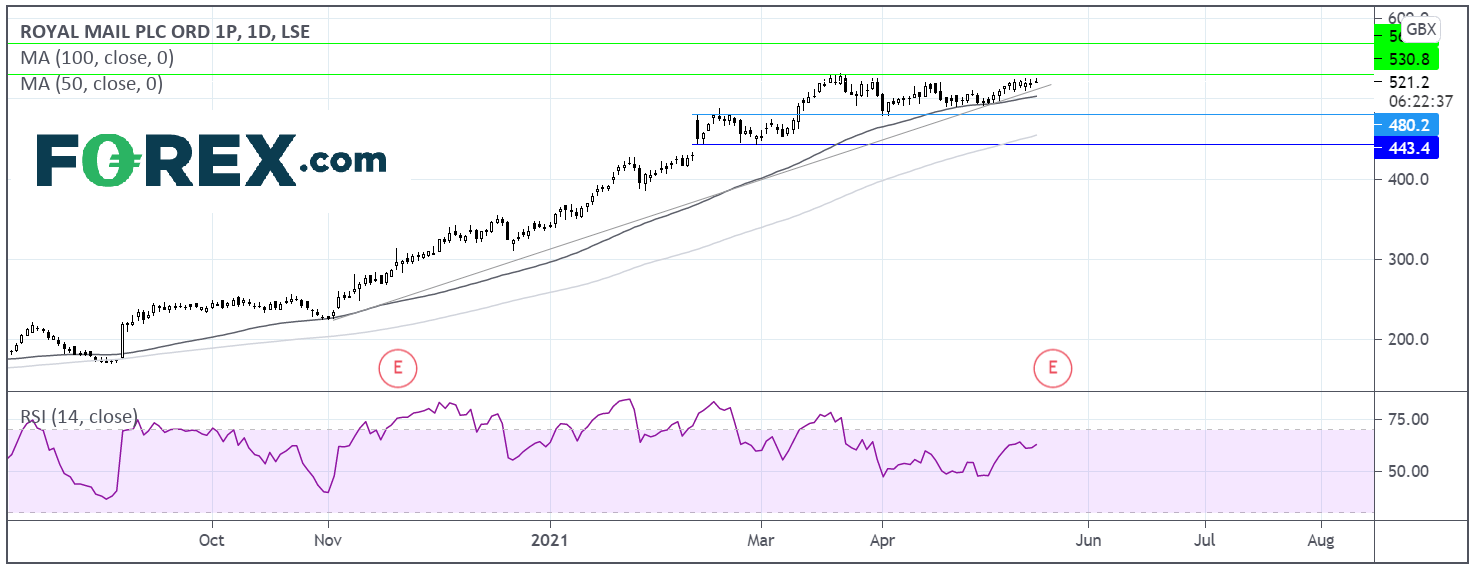The width and height of the screenshot is (1478, 576).
Task: Click the Jun label on time axis
Action: coord(1088,541)
